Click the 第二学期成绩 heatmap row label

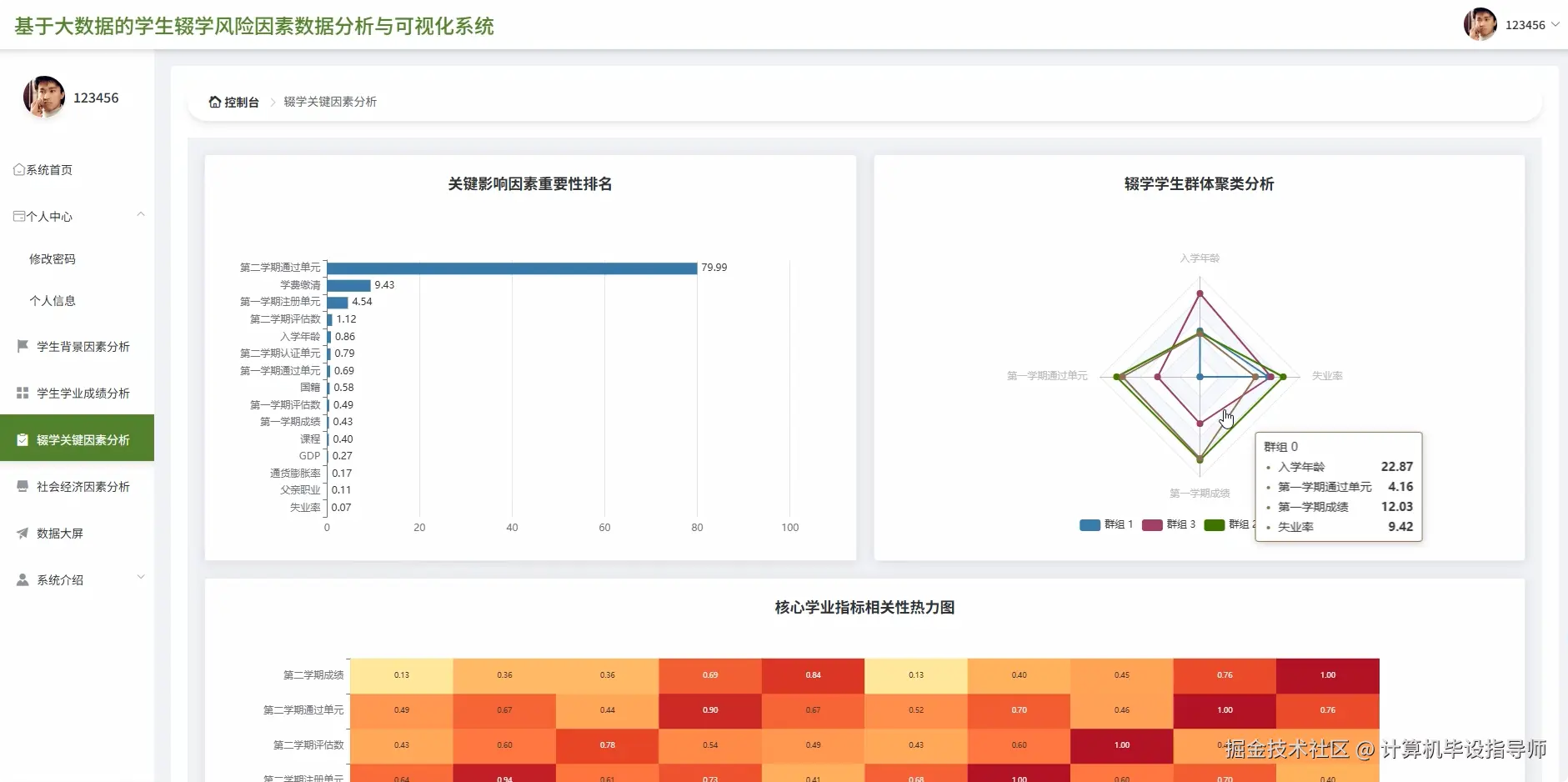(x=313, y=675)
